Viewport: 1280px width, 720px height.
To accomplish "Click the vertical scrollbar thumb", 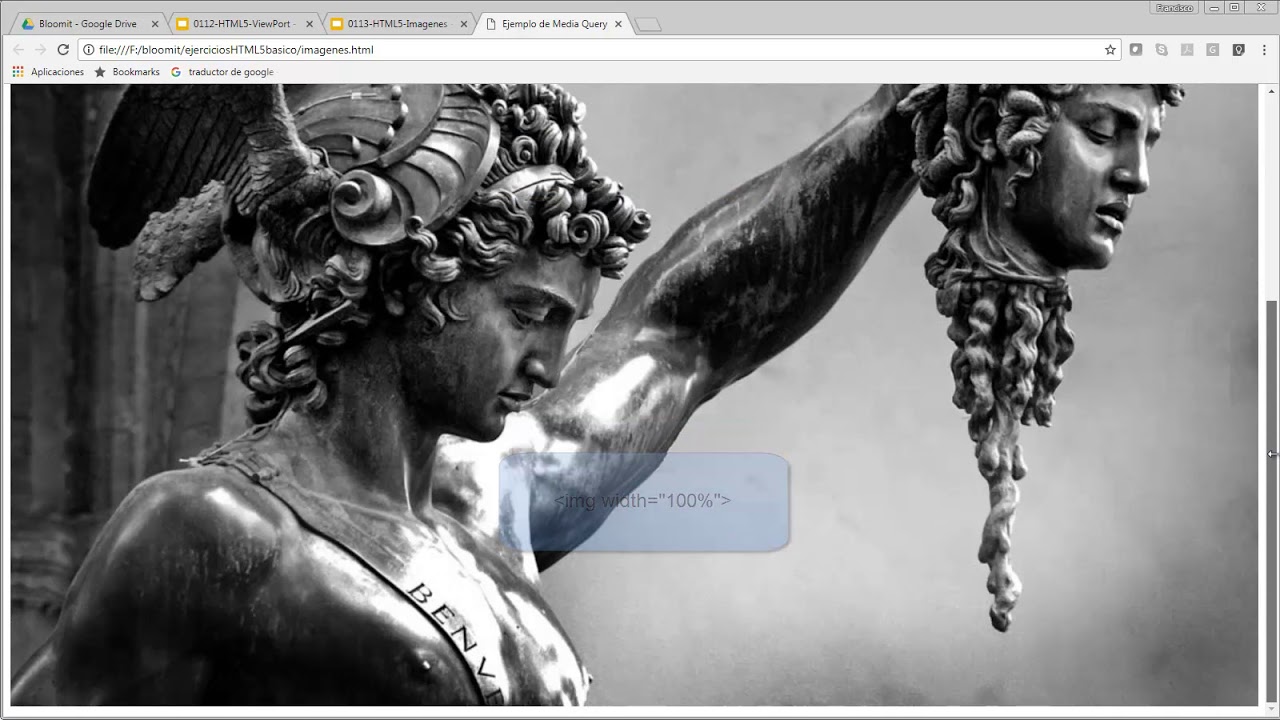I will coord(1272,500).
